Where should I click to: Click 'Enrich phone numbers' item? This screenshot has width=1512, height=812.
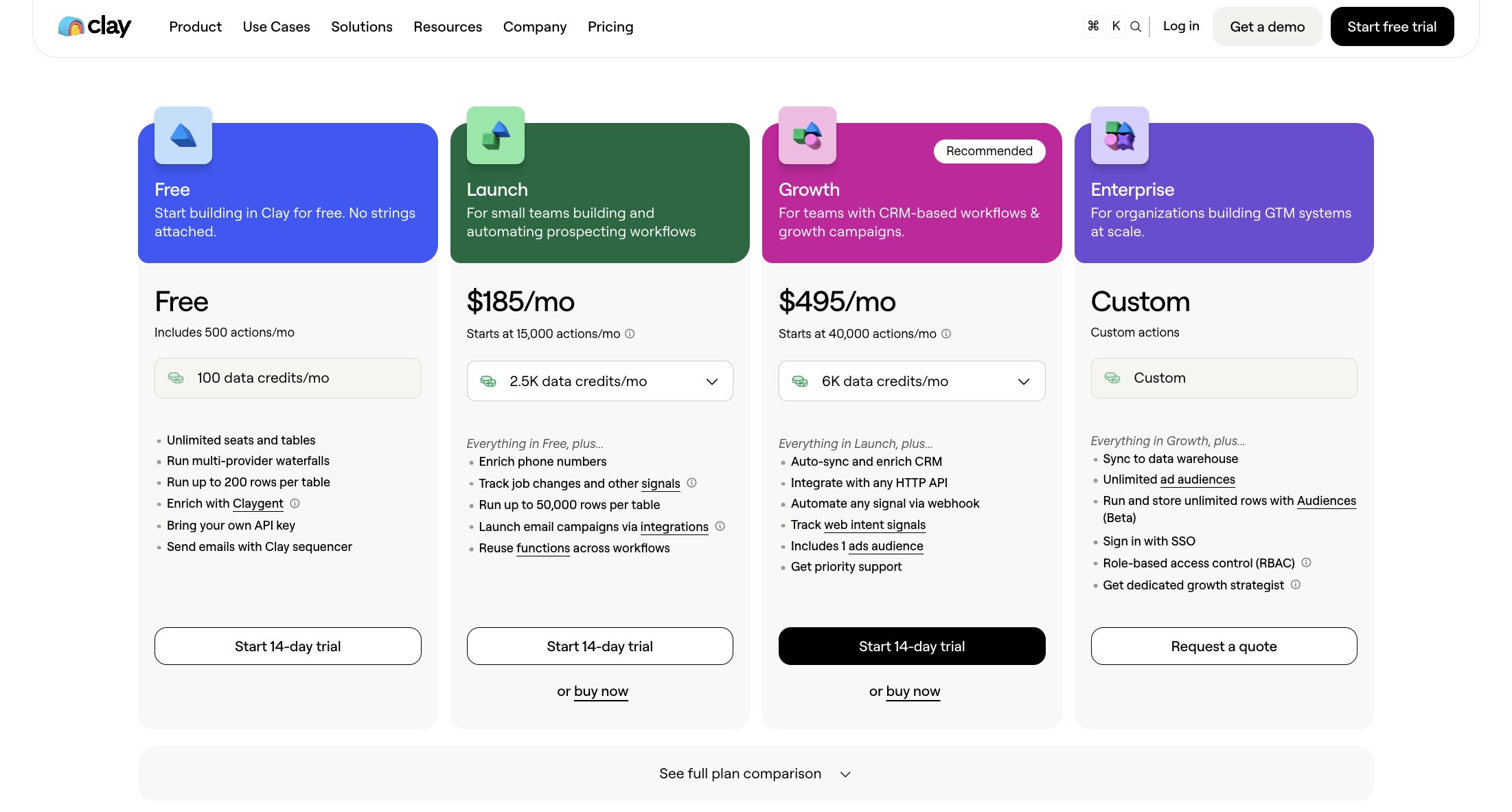(x=542, y=462)
